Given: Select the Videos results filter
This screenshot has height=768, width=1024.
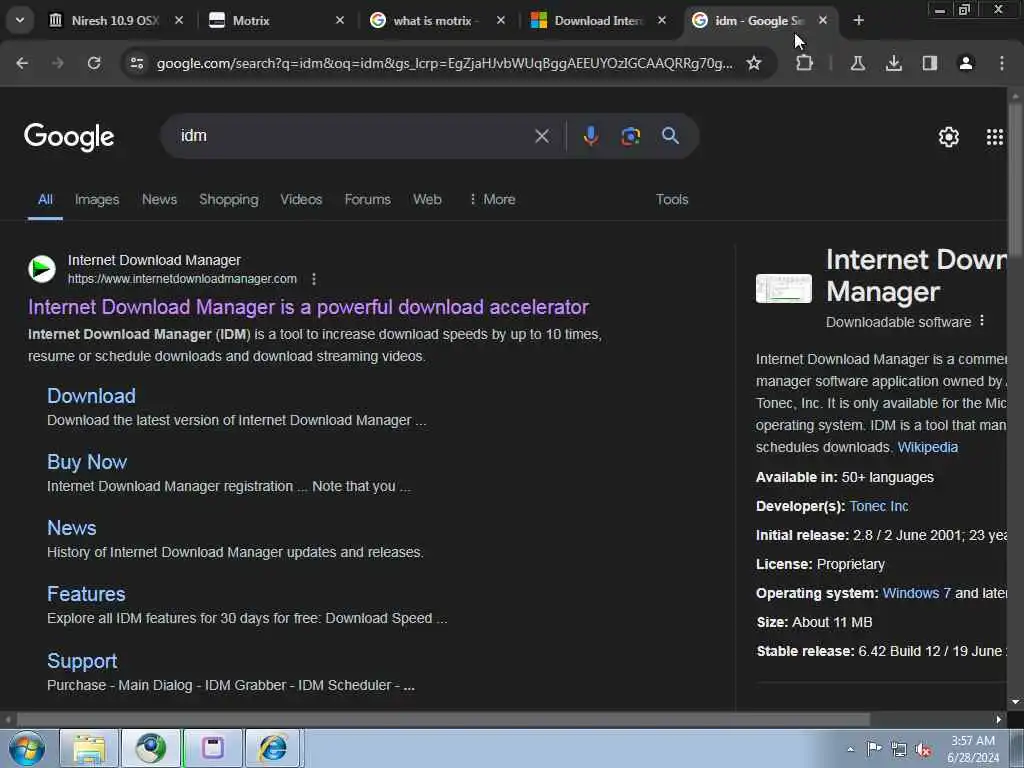Looking at the screenshot, I should 301,199.
